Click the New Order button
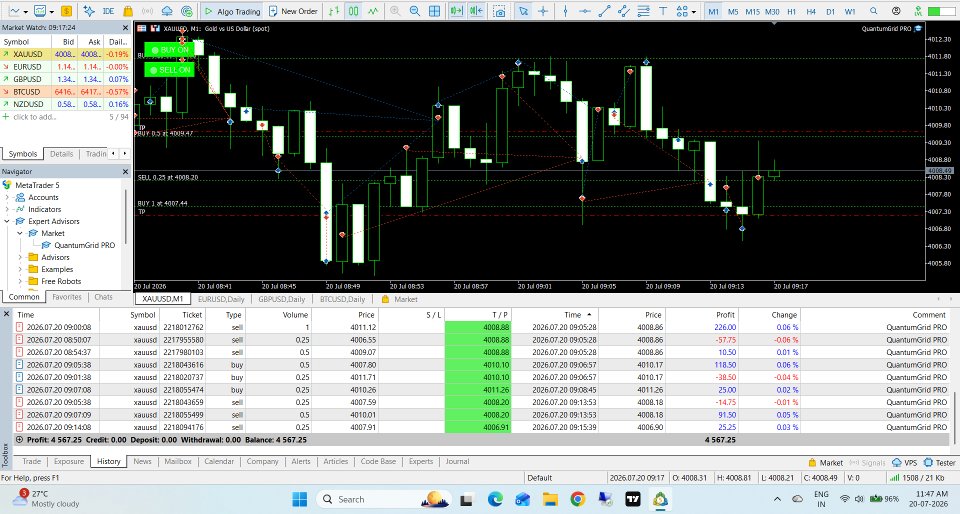Image resolution: width=960 pixels, height=514 pixels. 293,11
